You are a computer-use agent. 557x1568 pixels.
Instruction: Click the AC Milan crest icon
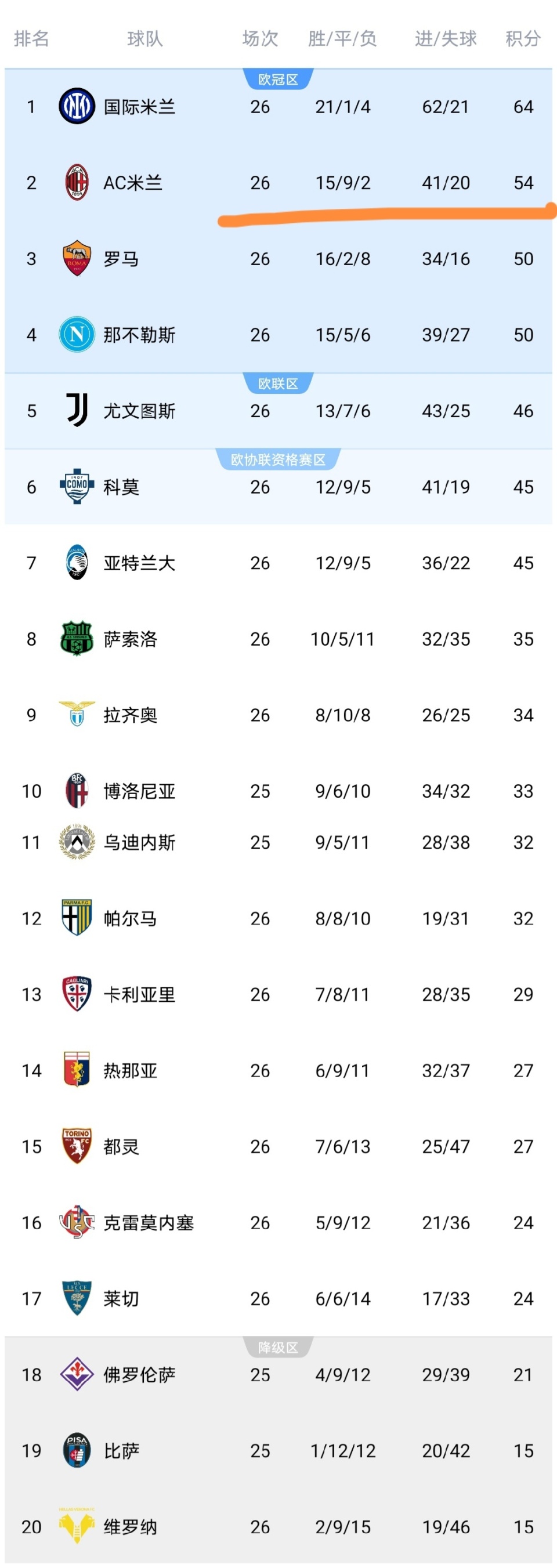click(x=77, y=182)
